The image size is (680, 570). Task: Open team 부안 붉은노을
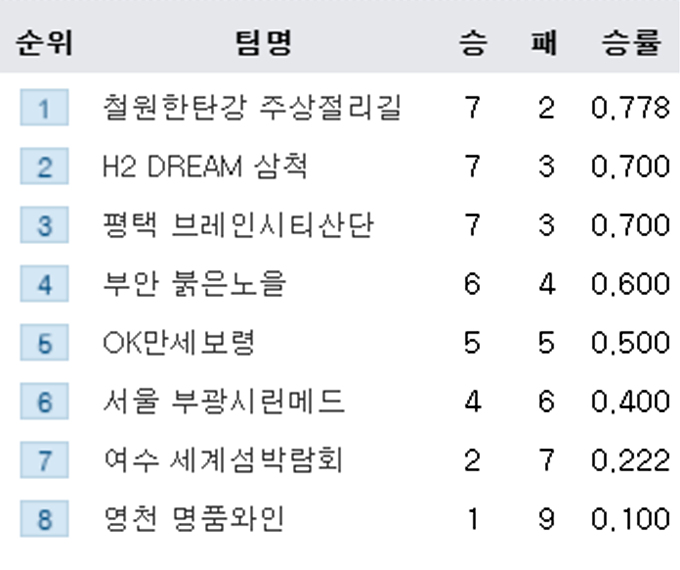(194, 284)
